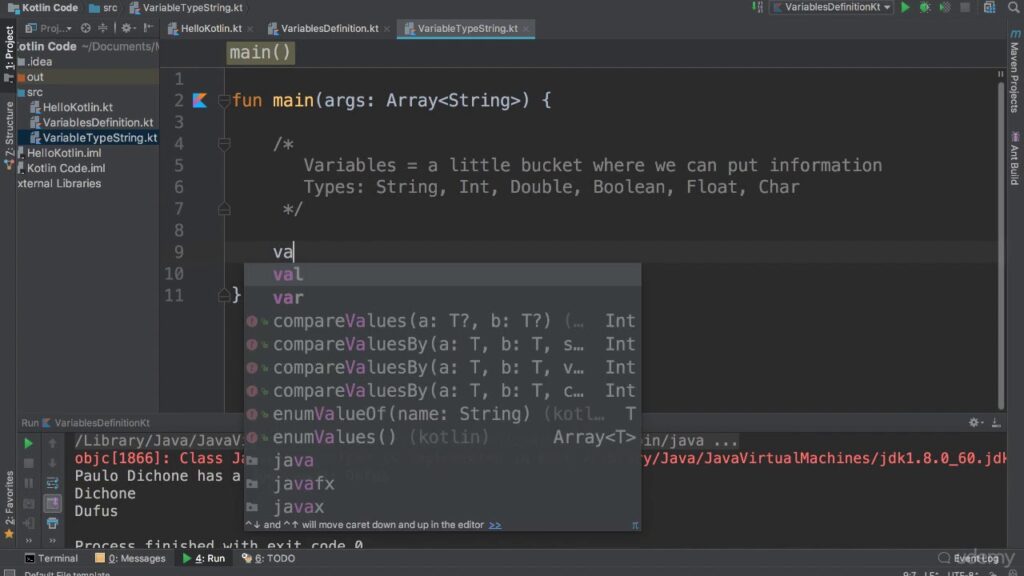The width and height of the screenshot is (1024, 576).
Task: Close the VariablesDefinition.kt tab
Action: click(387, 29)
